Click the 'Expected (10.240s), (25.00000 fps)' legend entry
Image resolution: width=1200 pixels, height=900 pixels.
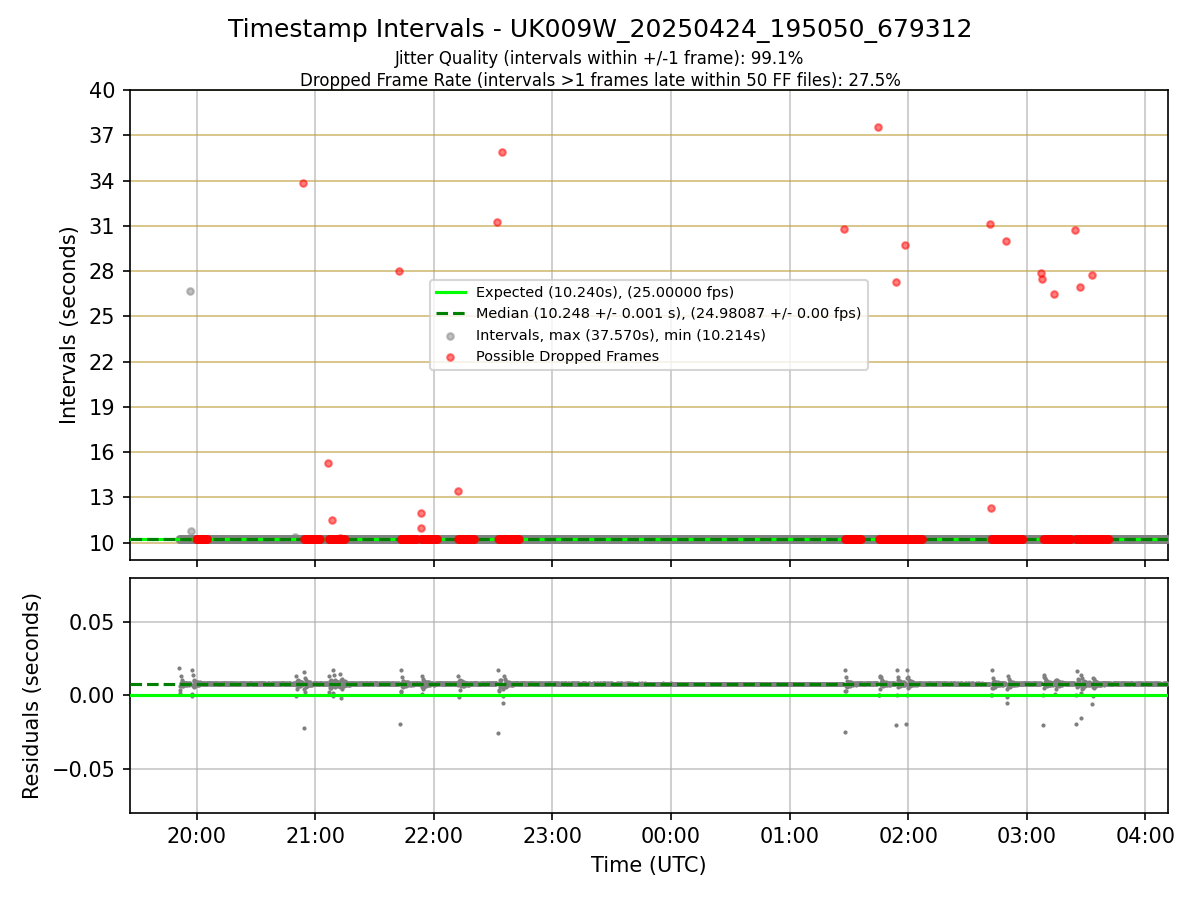pyautogui.click(x=604, y=292)
